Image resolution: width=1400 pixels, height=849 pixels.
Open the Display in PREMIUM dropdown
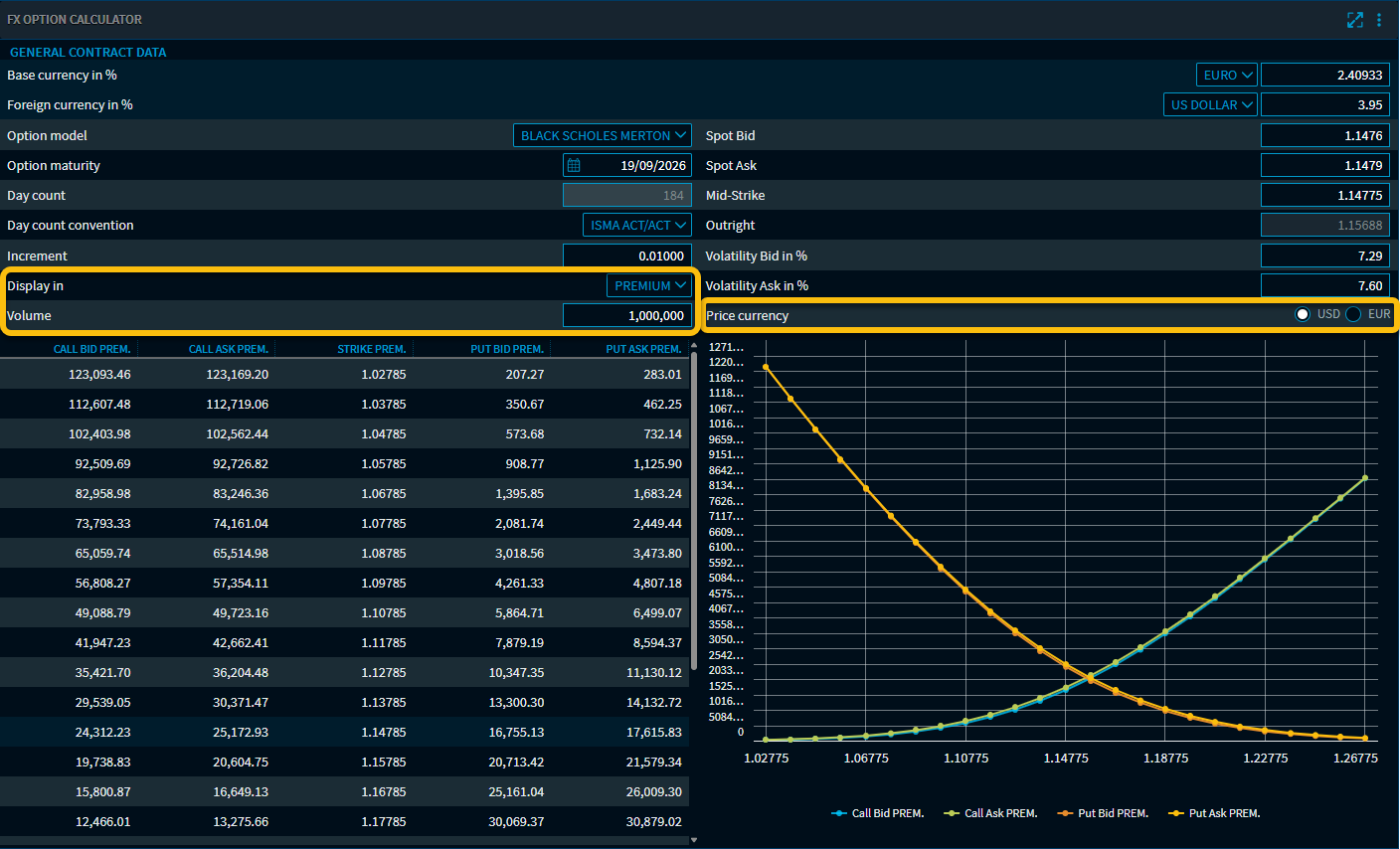click(x=648, y=285)
